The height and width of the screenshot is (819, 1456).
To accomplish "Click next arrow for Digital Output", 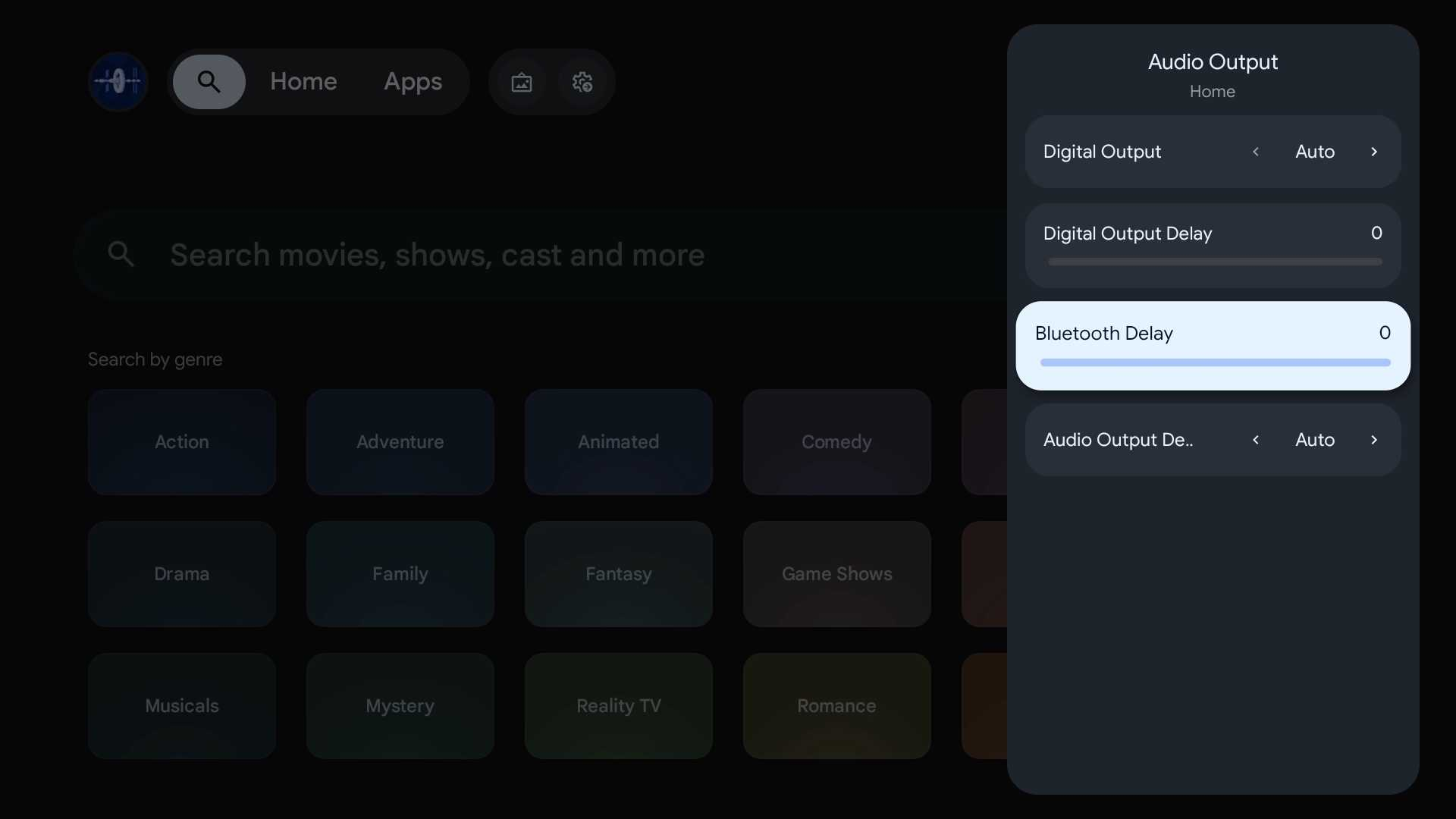I will coord(1374,152).
